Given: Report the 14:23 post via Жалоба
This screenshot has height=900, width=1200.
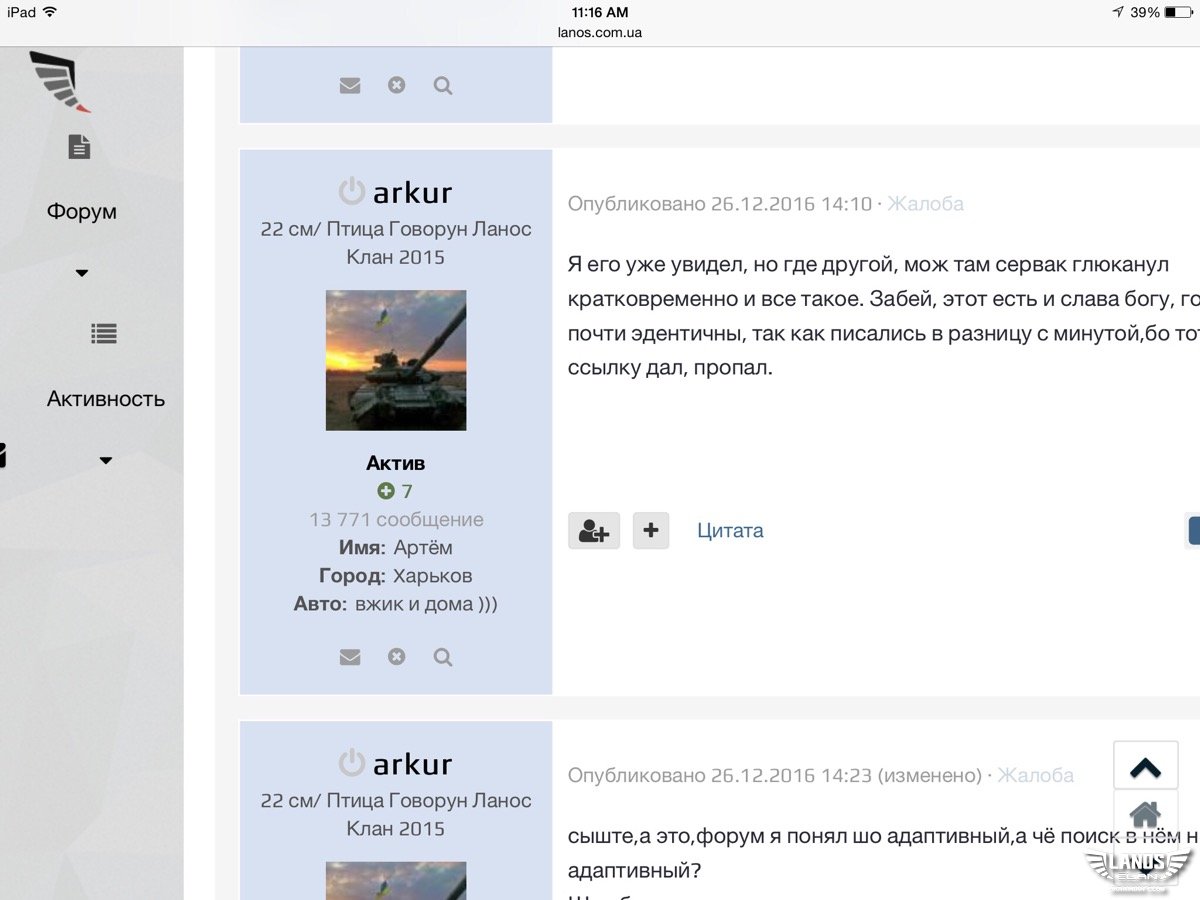Looking at the screenshot, I should tap(1036, 775).
